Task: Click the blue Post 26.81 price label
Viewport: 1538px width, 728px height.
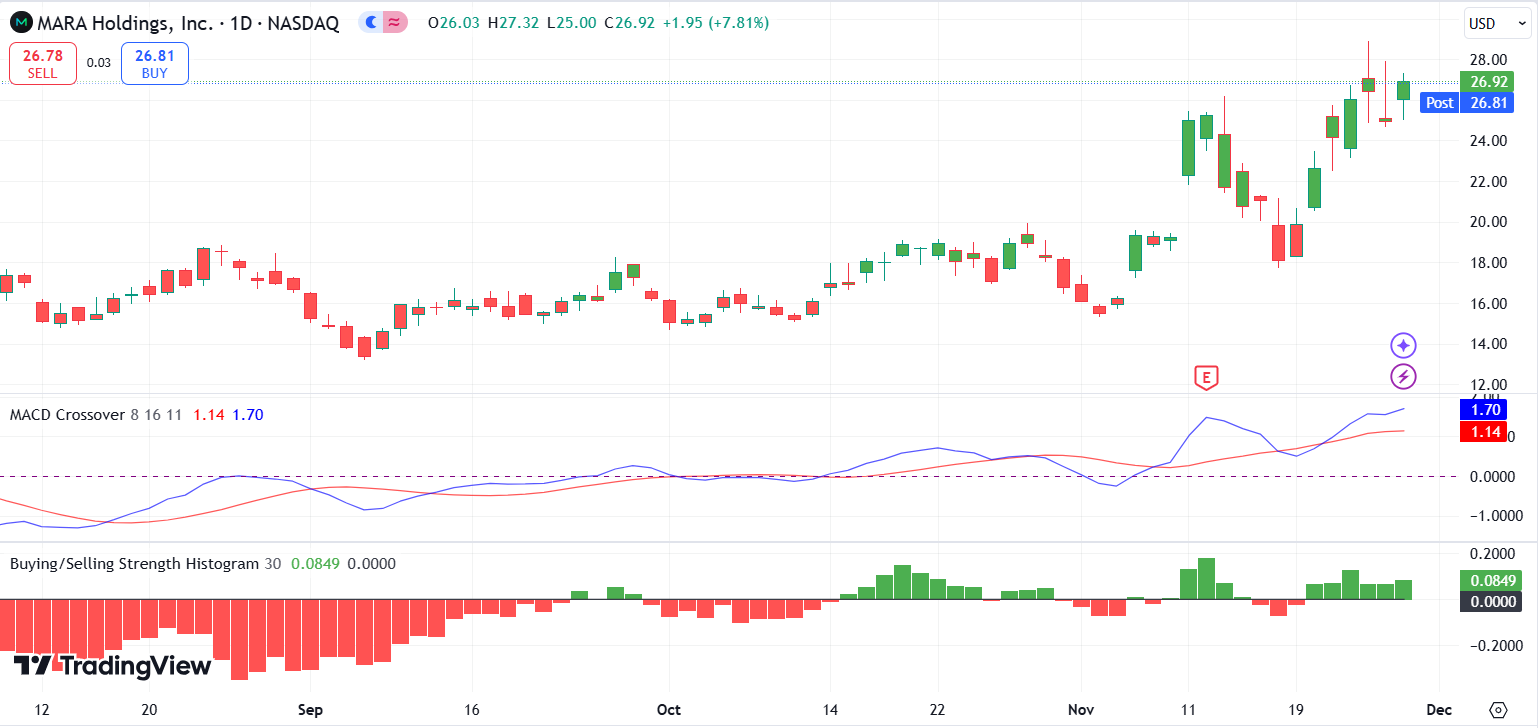Action: (x=1469, y=102)
